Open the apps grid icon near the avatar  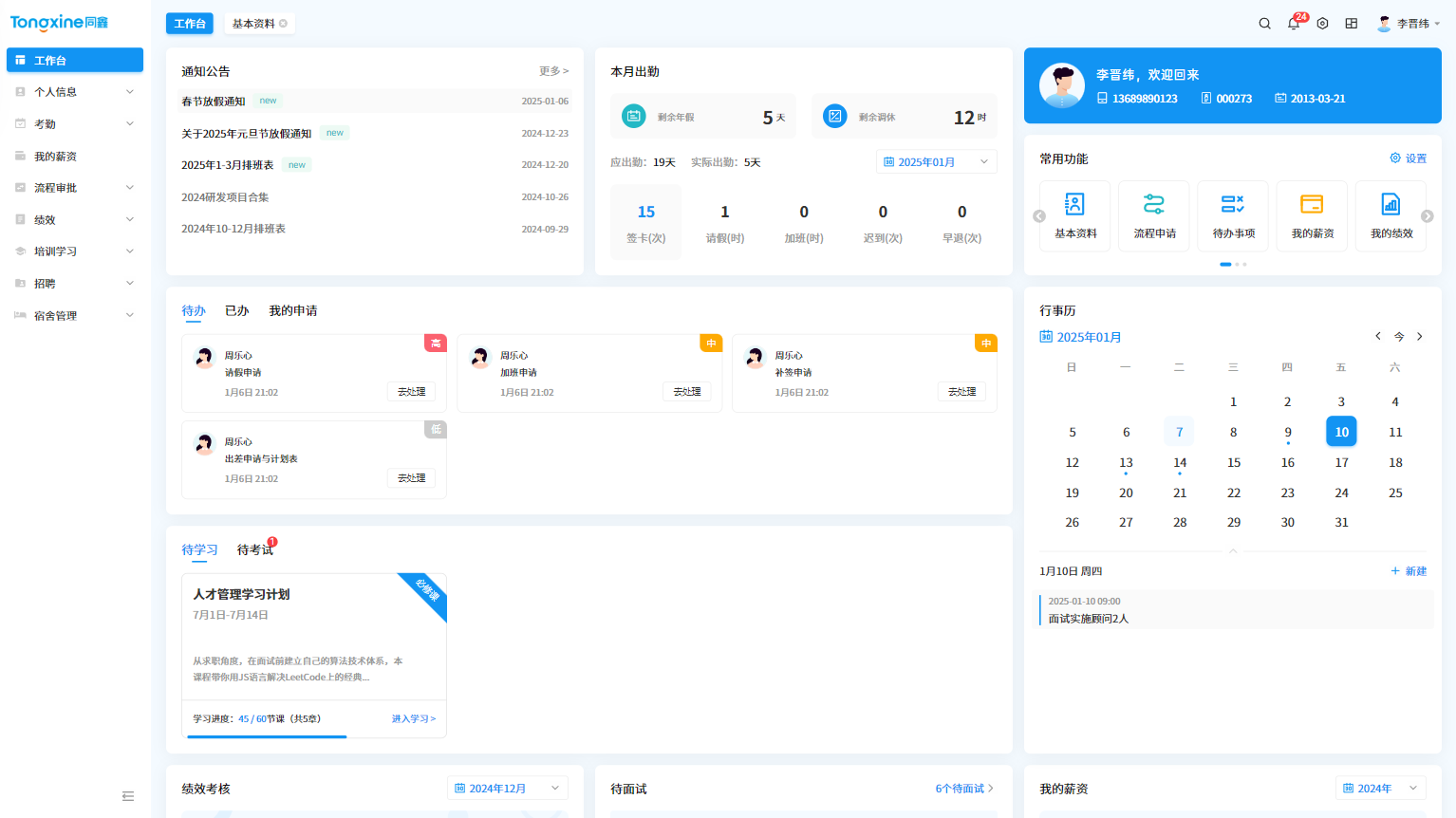pyautogui.click(x=1352, y=23)
